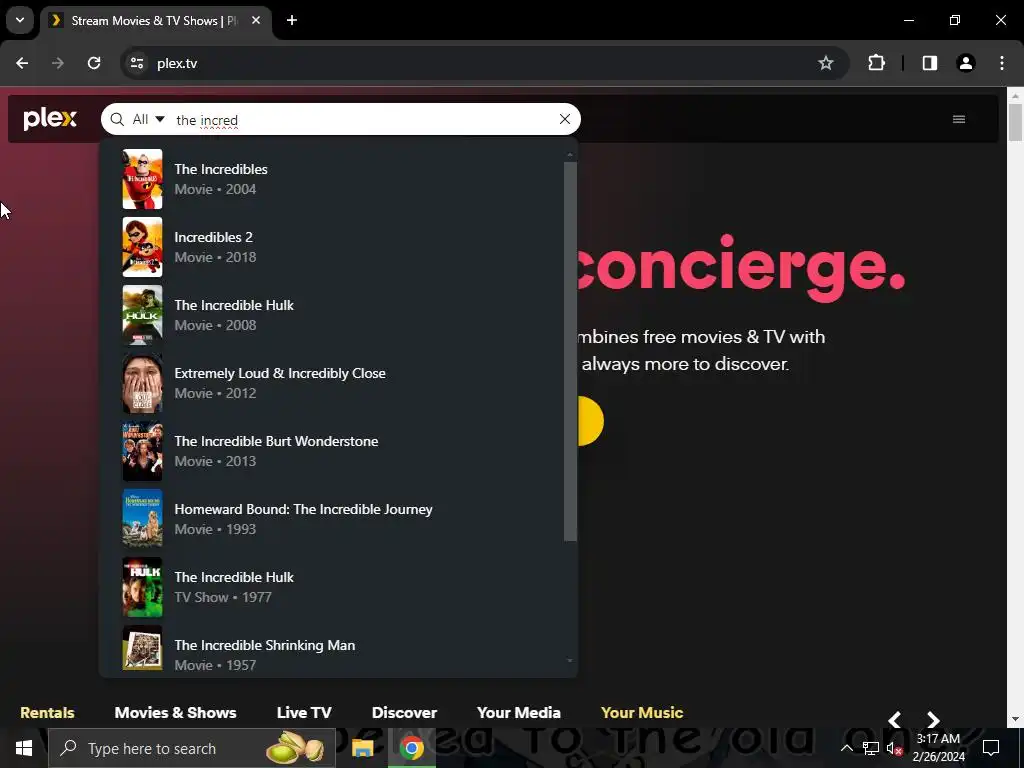Click the network tray icon
This screenshot has width=1024, height=768.
[871, 748]
